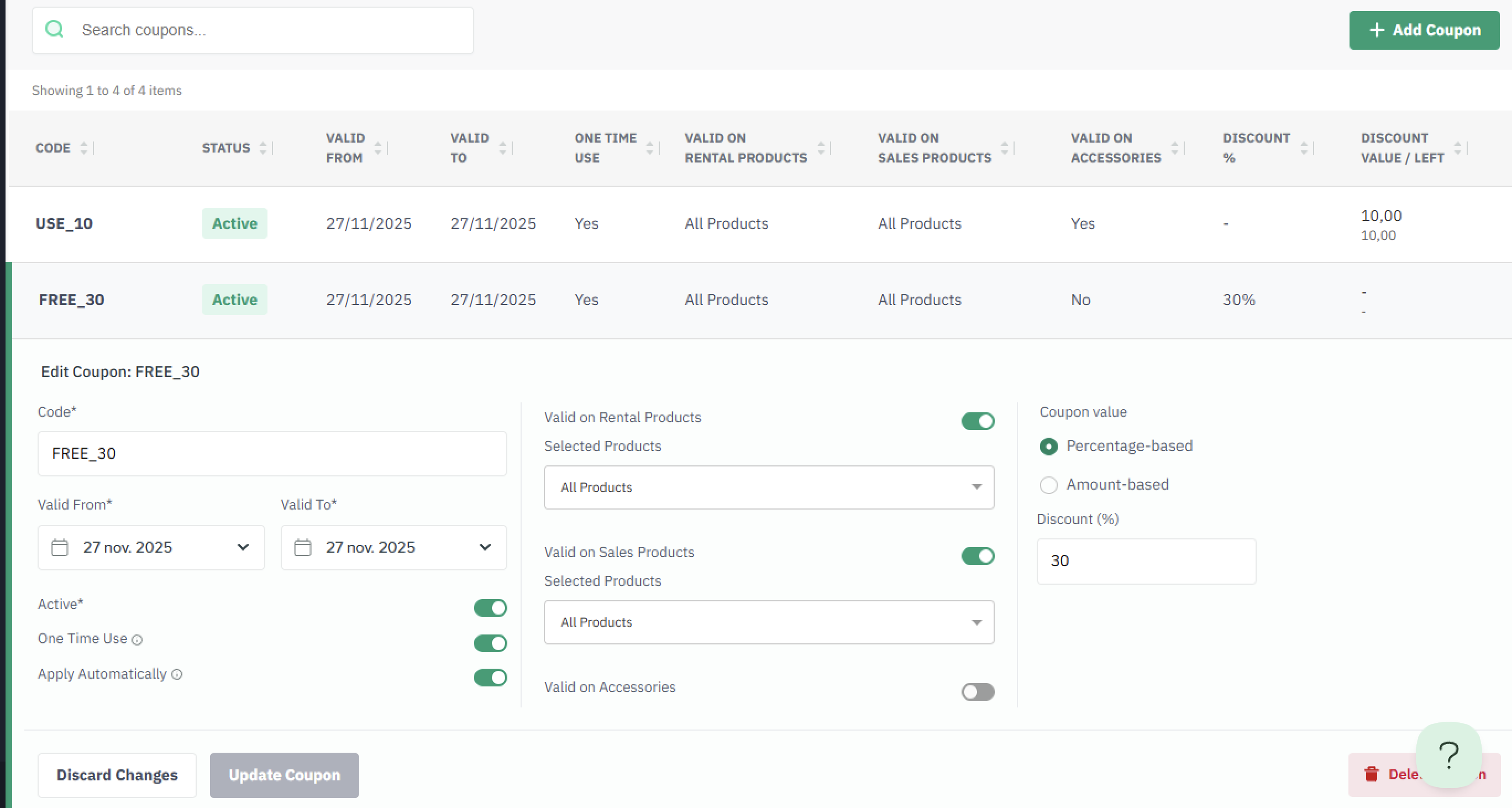Open rental All Products dropdown
The width and height of the screenshot is (1512, 808).
(x=768, y=487)
